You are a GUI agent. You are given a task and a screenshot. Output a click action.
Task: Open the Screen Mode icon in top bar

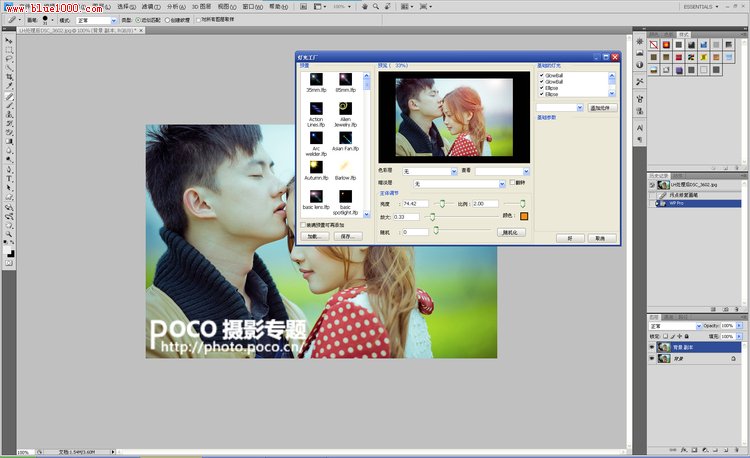tap(425, 7)
